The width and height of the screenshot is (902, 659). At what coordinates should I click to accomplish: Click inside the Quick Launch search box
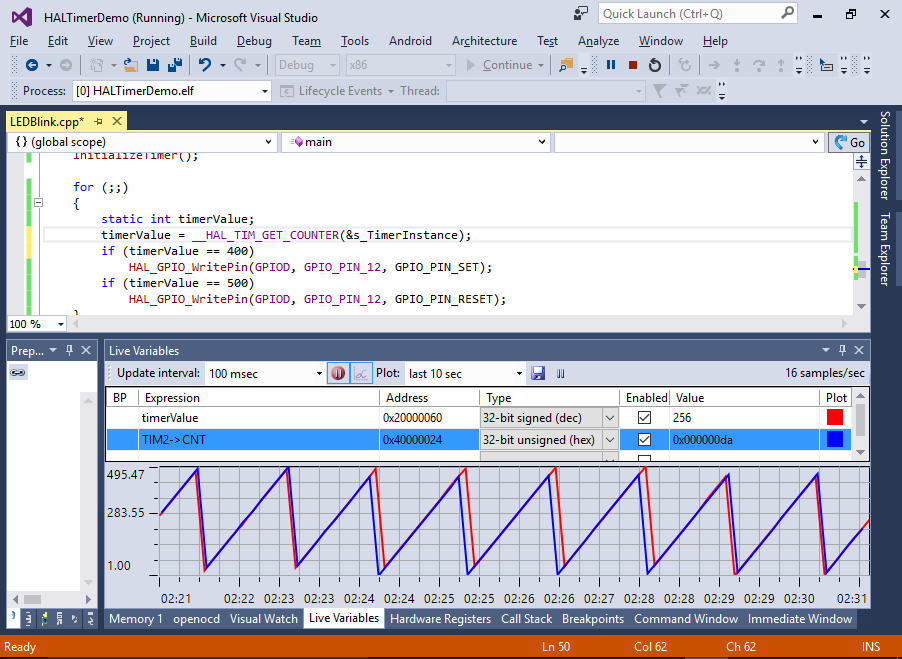pyautogui.click(x=690, y=13)
